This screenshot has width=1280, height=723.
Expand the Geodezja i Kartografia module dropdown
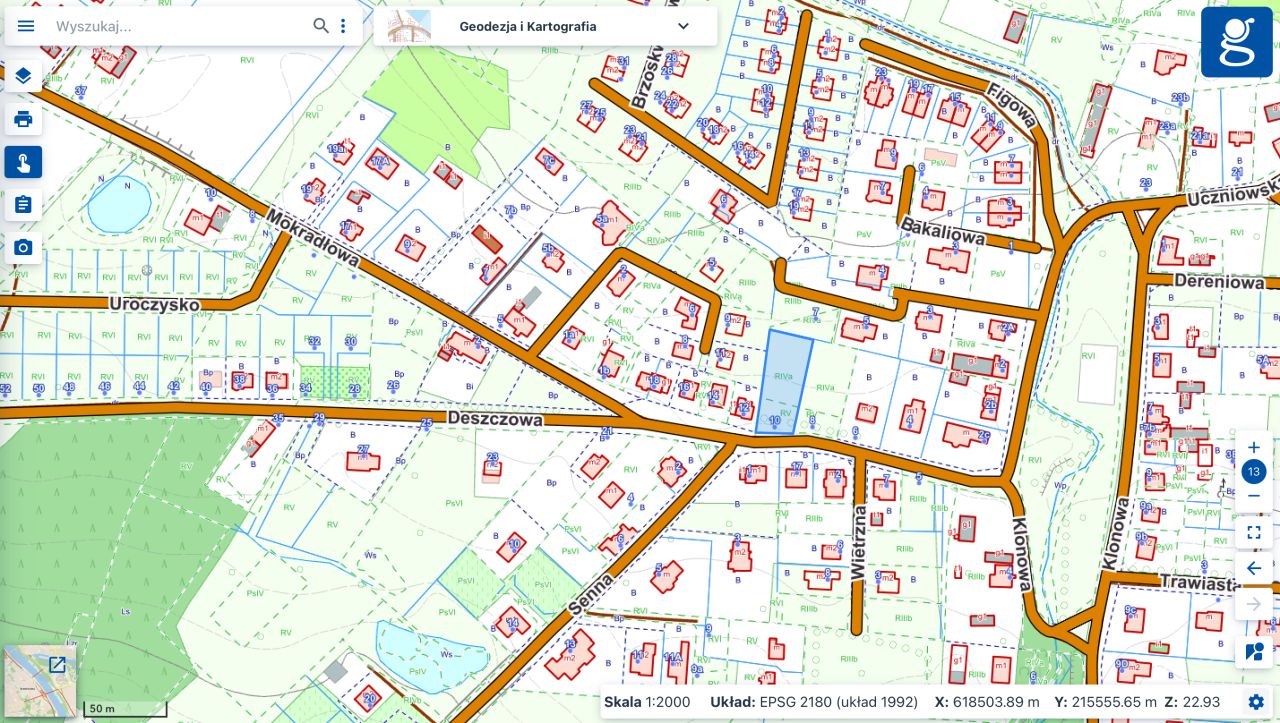tap(683, 27)
